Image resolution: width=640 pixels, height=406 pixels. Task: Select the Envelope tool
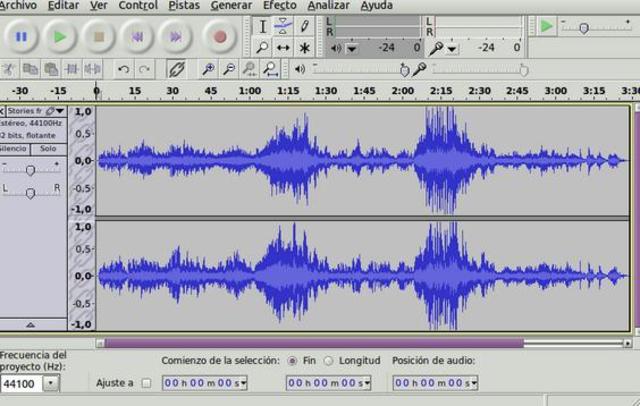[x=283, y=27]
